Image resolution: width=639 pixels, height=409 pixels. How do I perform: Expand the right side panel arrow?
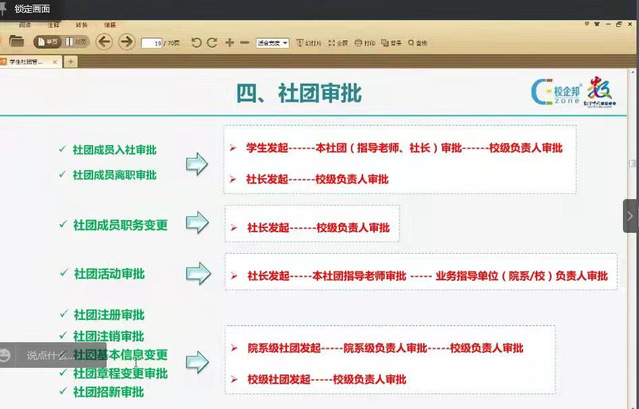click(630, 215)
